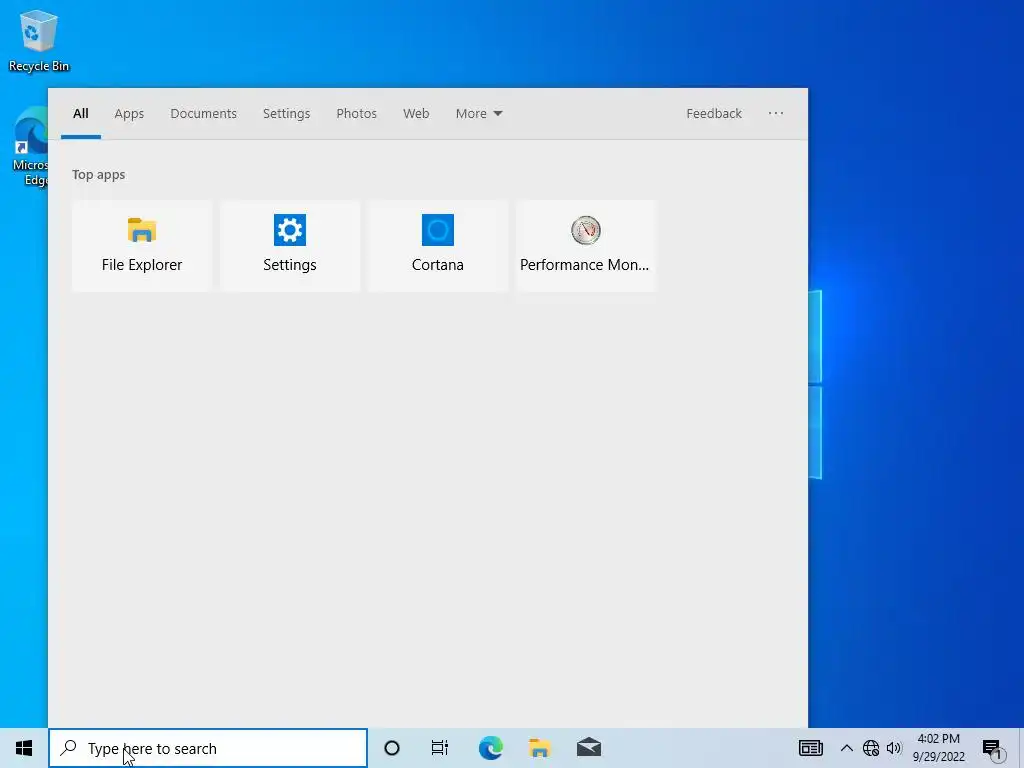This screenshot has height=768, width=1024.
Task: Open File Explorer from Top apps
Action: [x=142, y=246]
